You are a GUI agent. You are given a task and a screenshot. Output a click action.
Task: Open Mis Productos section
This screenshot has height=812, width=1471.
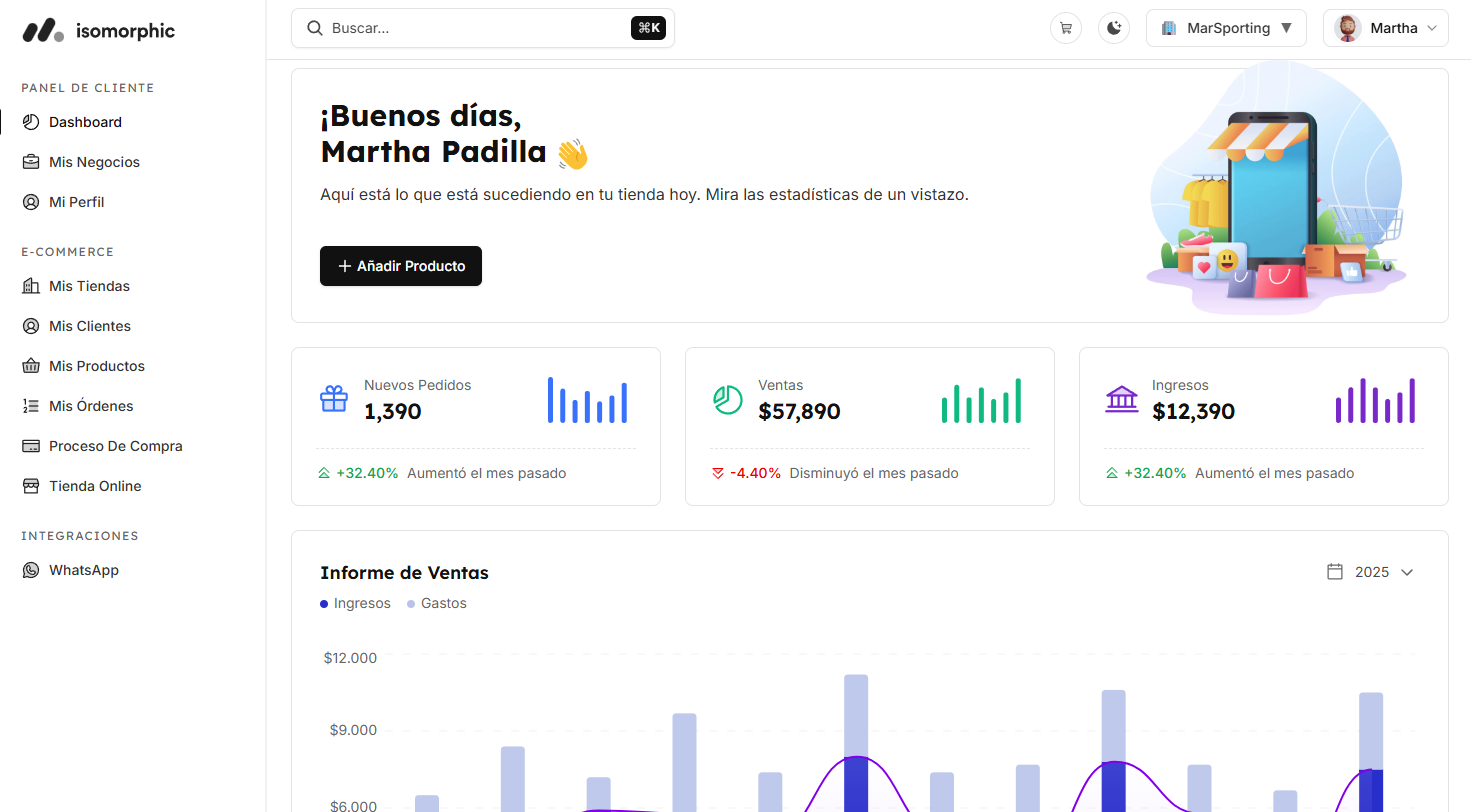coord(97,366)
